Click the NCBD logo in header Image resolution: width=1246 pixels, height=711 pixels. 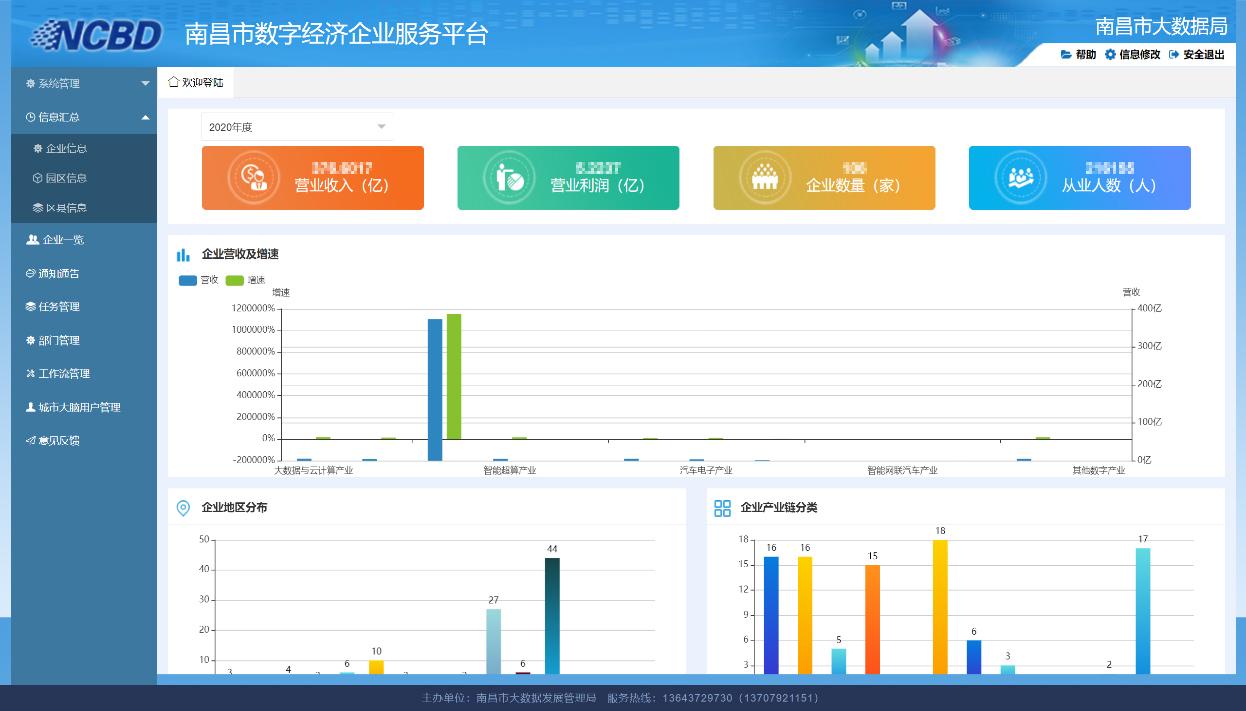point(96,35)
